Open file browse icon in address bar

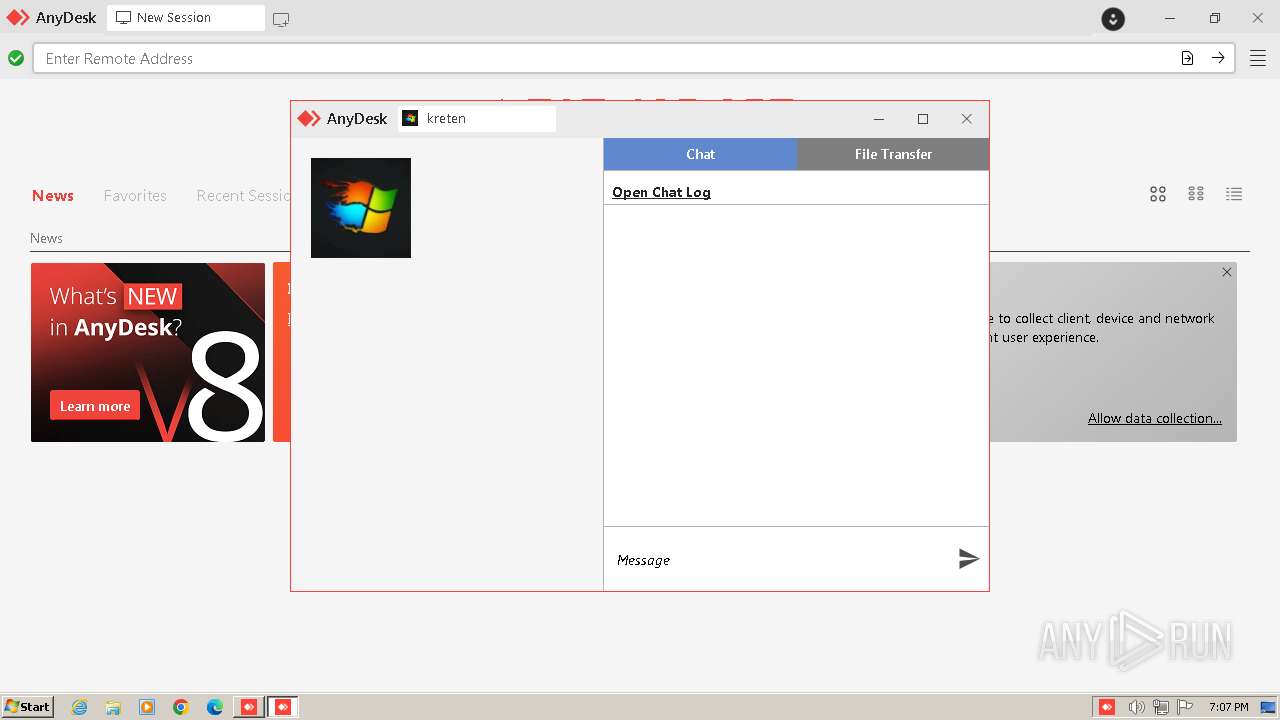(1187, 58)
